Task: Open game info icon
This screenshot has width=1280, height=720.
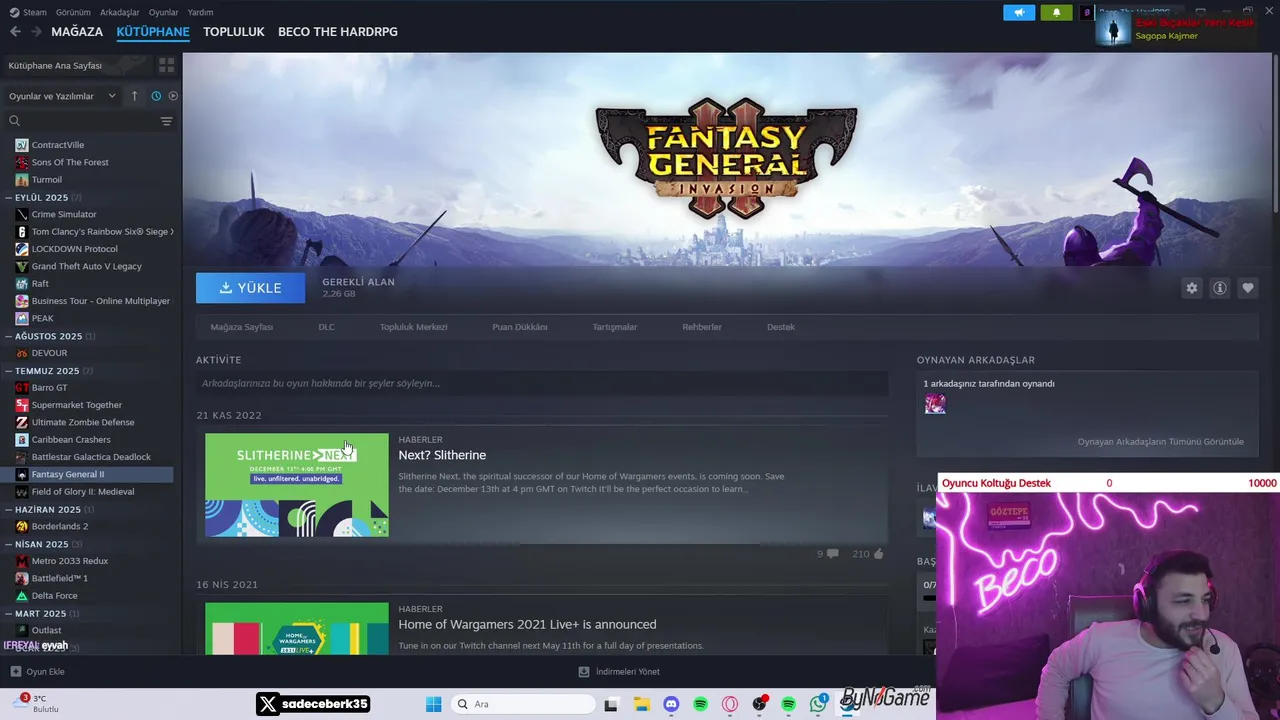Action: [x=1219, y=288]
